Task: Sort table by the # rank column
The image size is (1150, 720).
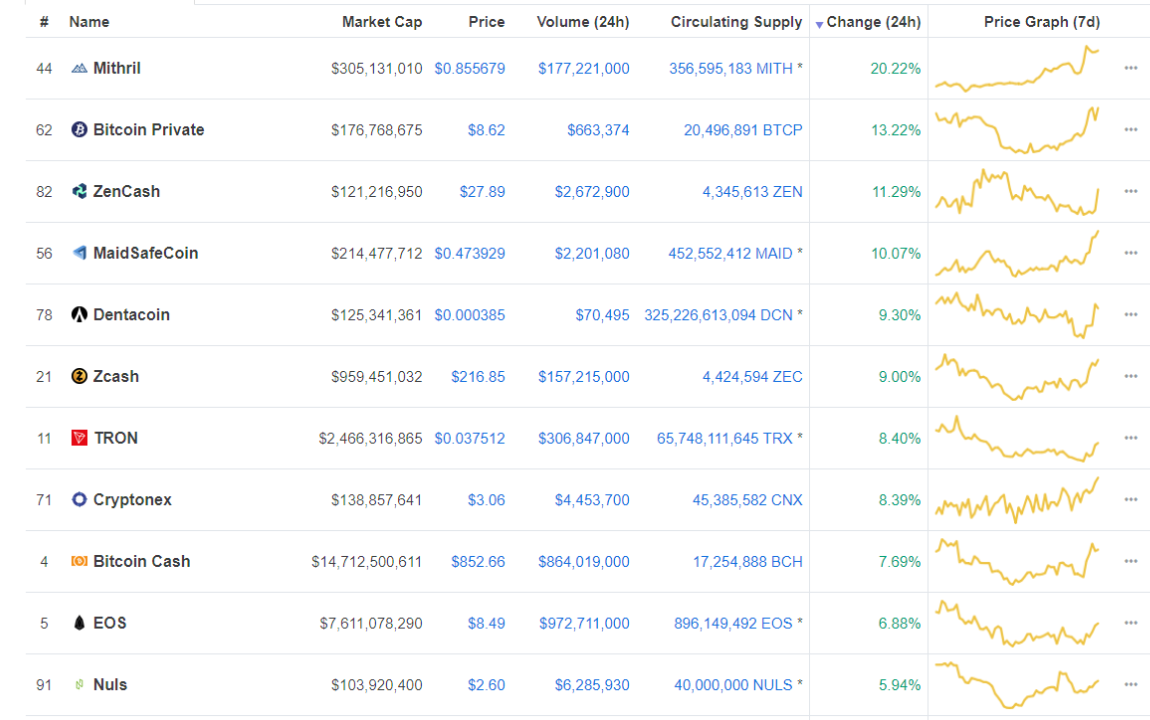Action: tap(44, 22)
